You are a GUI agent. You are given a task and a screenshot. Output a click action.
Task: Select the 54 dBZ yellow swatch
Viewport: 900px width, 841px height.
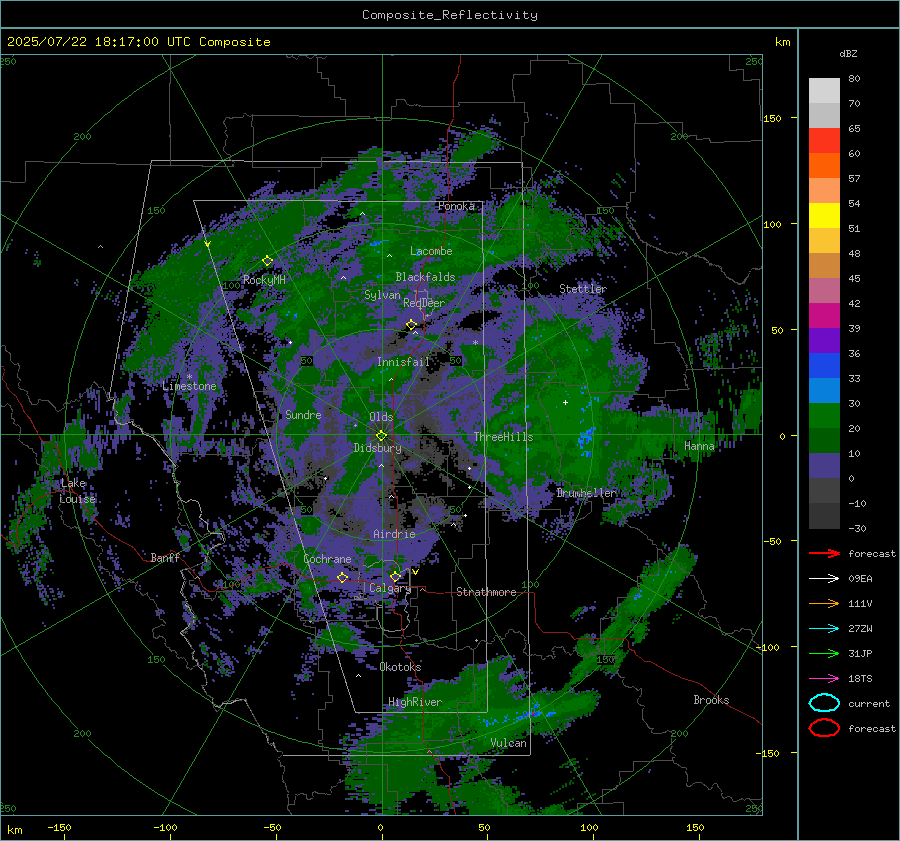pos(824,215)
